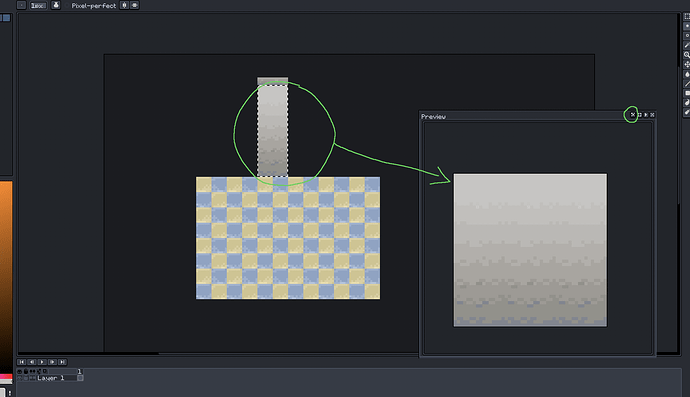Click the foreground color swatch at bottom-left
Viewport: 690px width, 397px height.
[3, 392]
